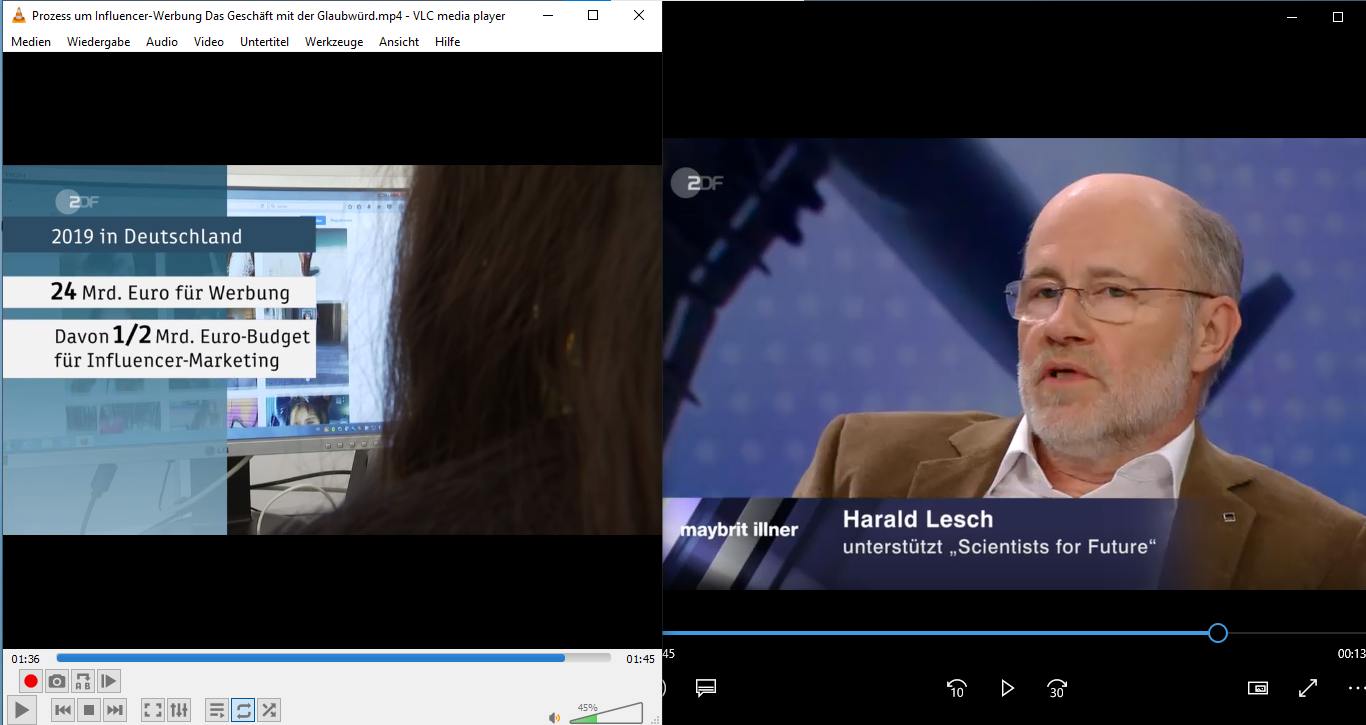This screenshot has height=725, width=1366.
Task: Open the subtitles and captions menu
Action: [706, 688]
